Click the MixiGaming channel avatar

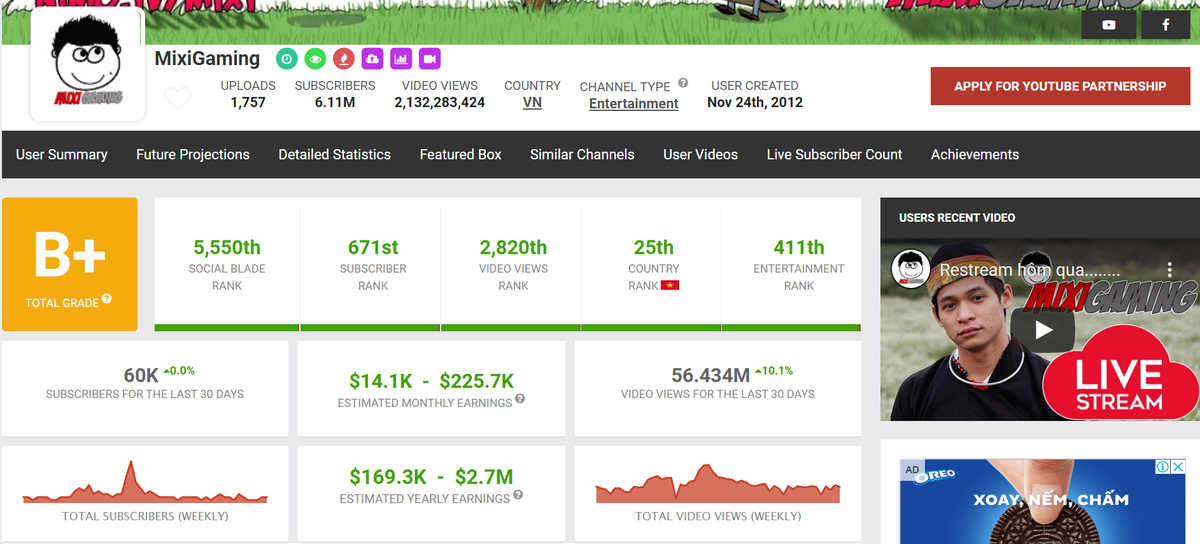coord(86,68)
